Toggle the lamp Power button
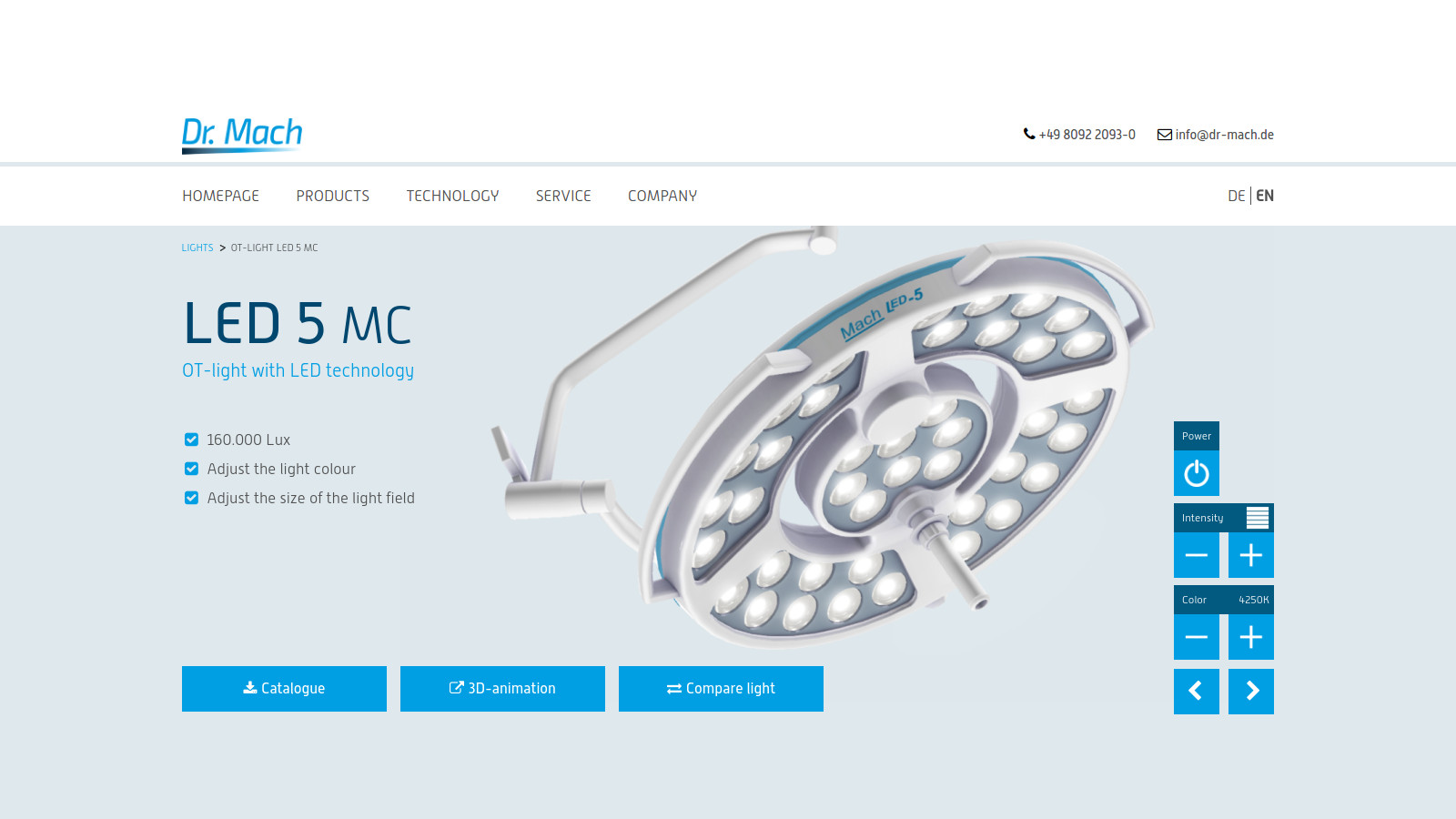The width and height of the screenshot is (1456, 819). tap(1197, 473)
